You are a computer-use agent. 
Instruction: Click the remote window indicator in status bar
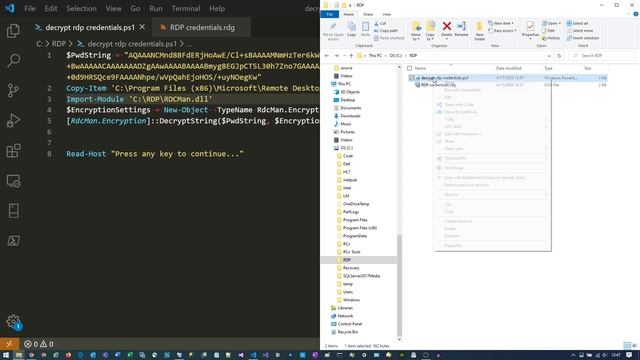[9, 344]
